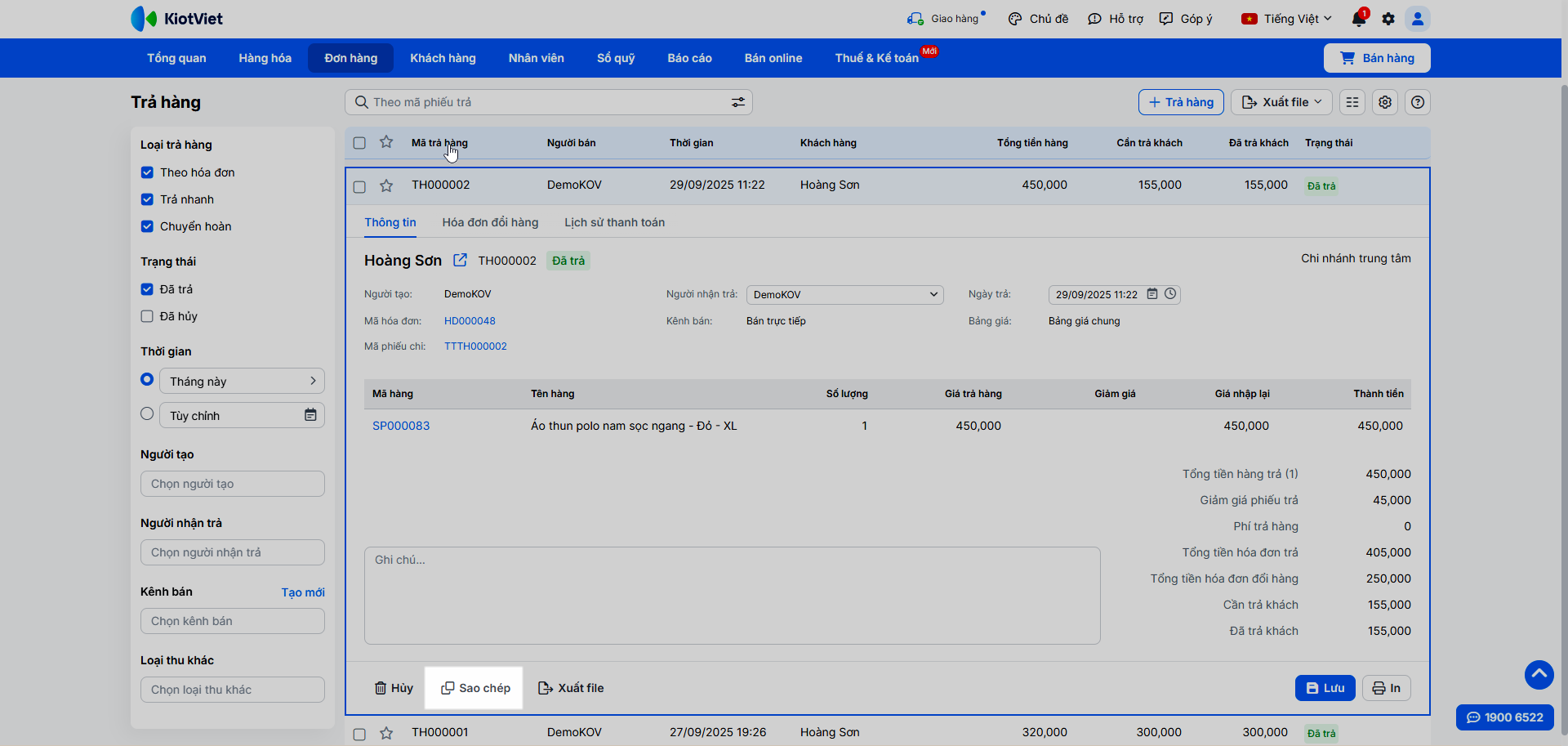Switch to Lịch sử thanh toán tab
Viewport: 1568px width, 746px height.
click(614, 222)
